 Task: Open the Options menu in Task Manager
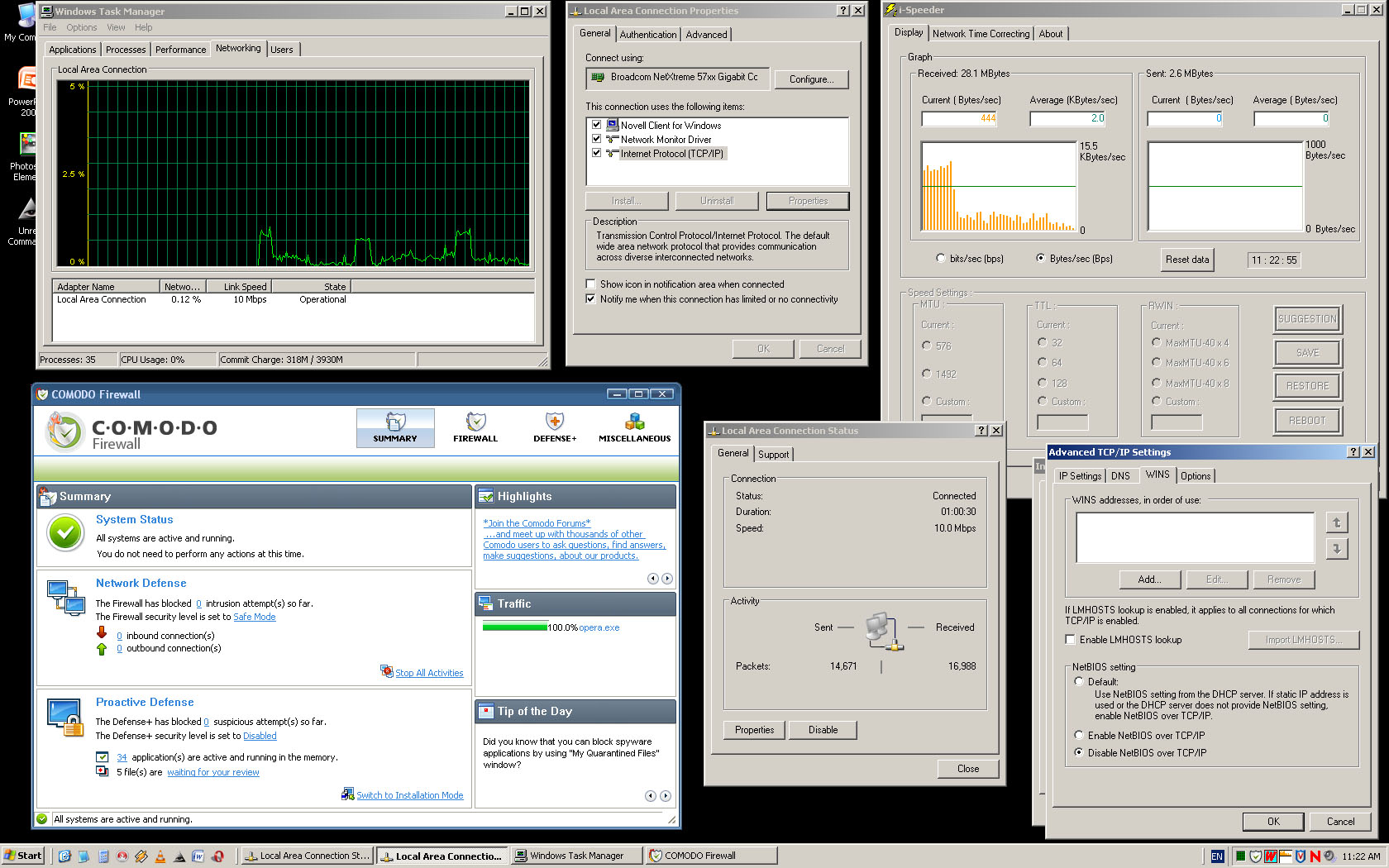[81, 27]
